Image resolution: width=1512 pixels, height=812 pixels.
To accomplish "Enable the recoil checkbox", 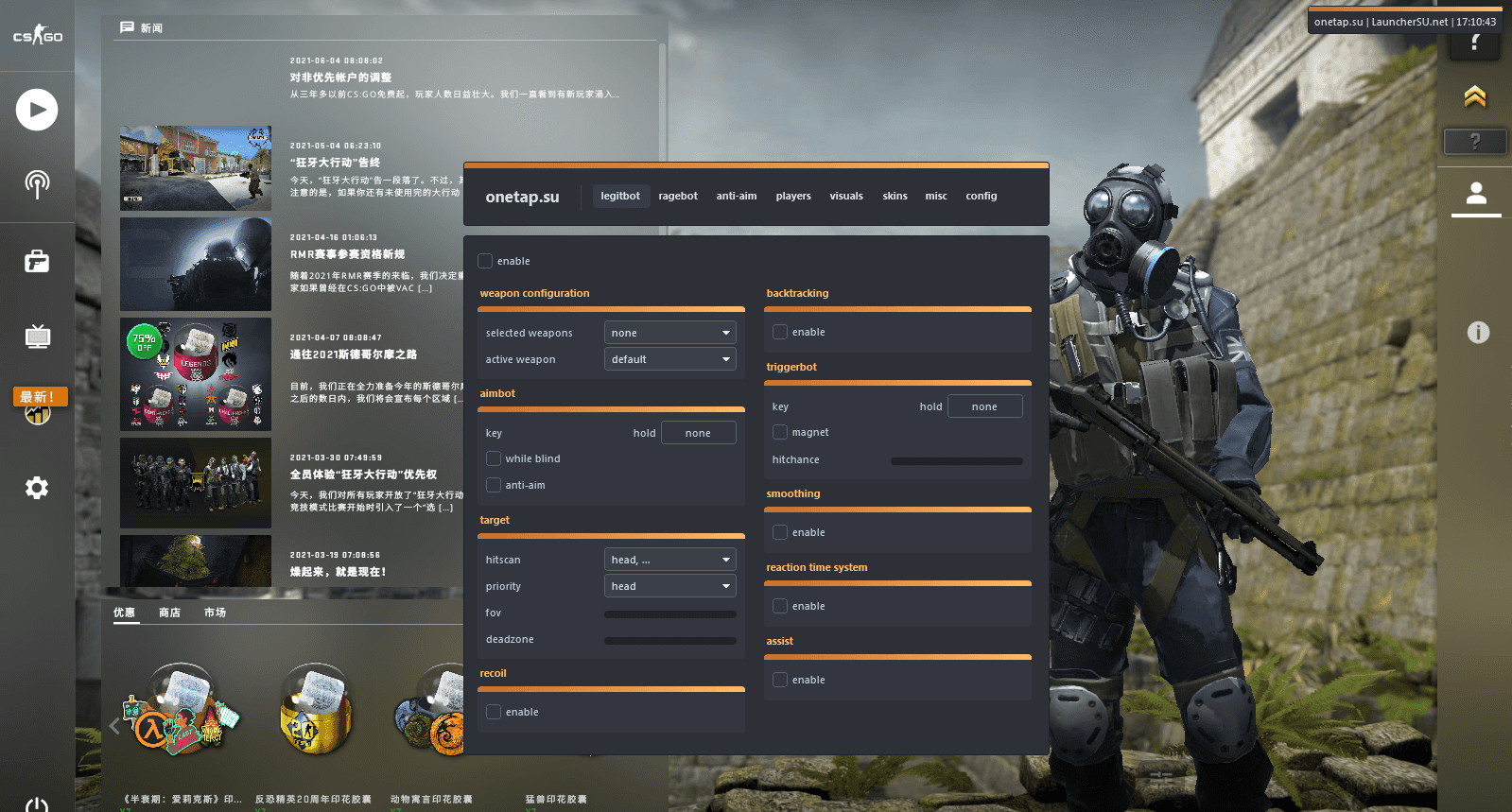I will click(x=494, y=712).
